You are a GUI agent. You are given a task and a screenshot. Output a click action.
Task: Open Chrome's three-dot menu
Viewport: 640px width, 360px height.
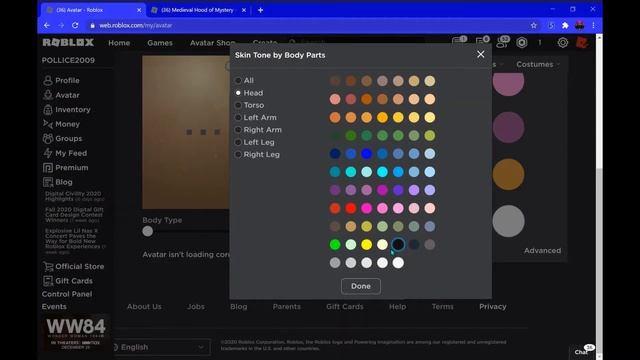click(x=593, y=25)
